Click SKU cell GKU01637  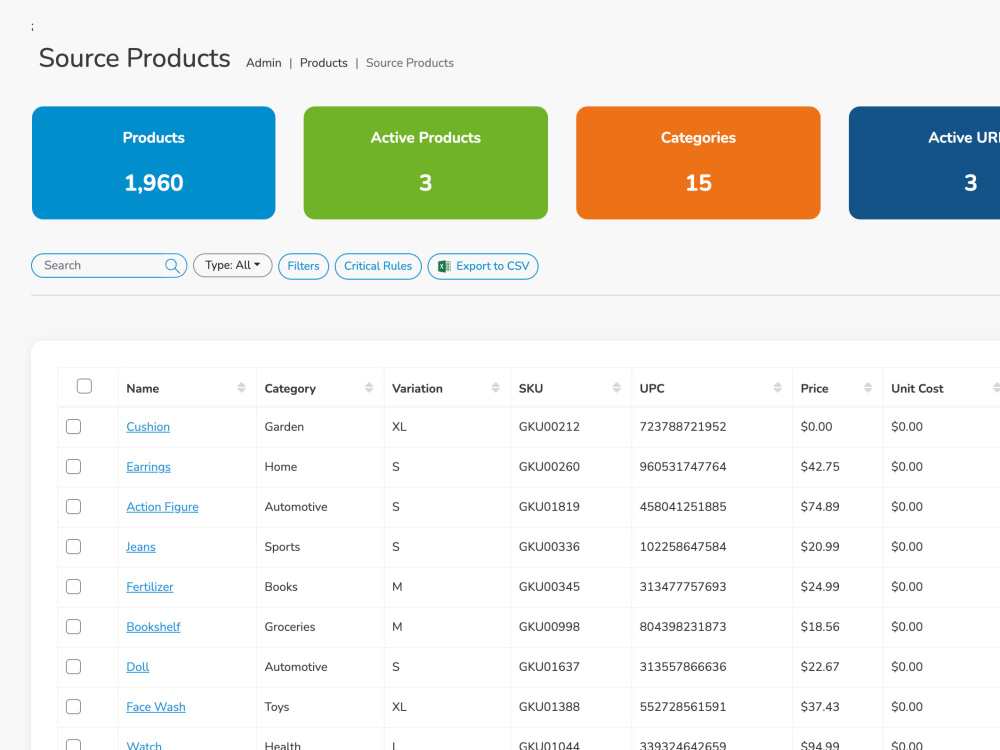tap(549, 666)
